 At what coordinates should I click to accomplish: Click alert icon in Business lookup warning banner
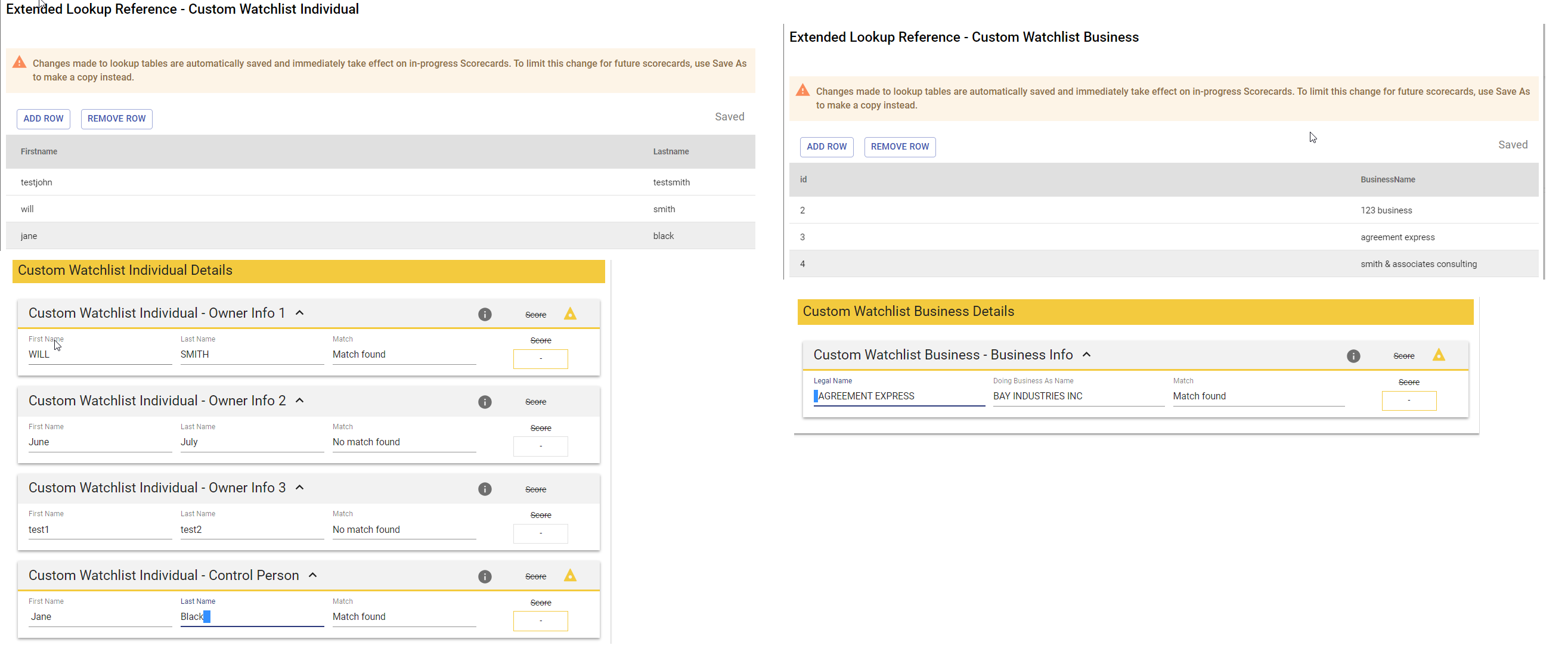(803, 90)
